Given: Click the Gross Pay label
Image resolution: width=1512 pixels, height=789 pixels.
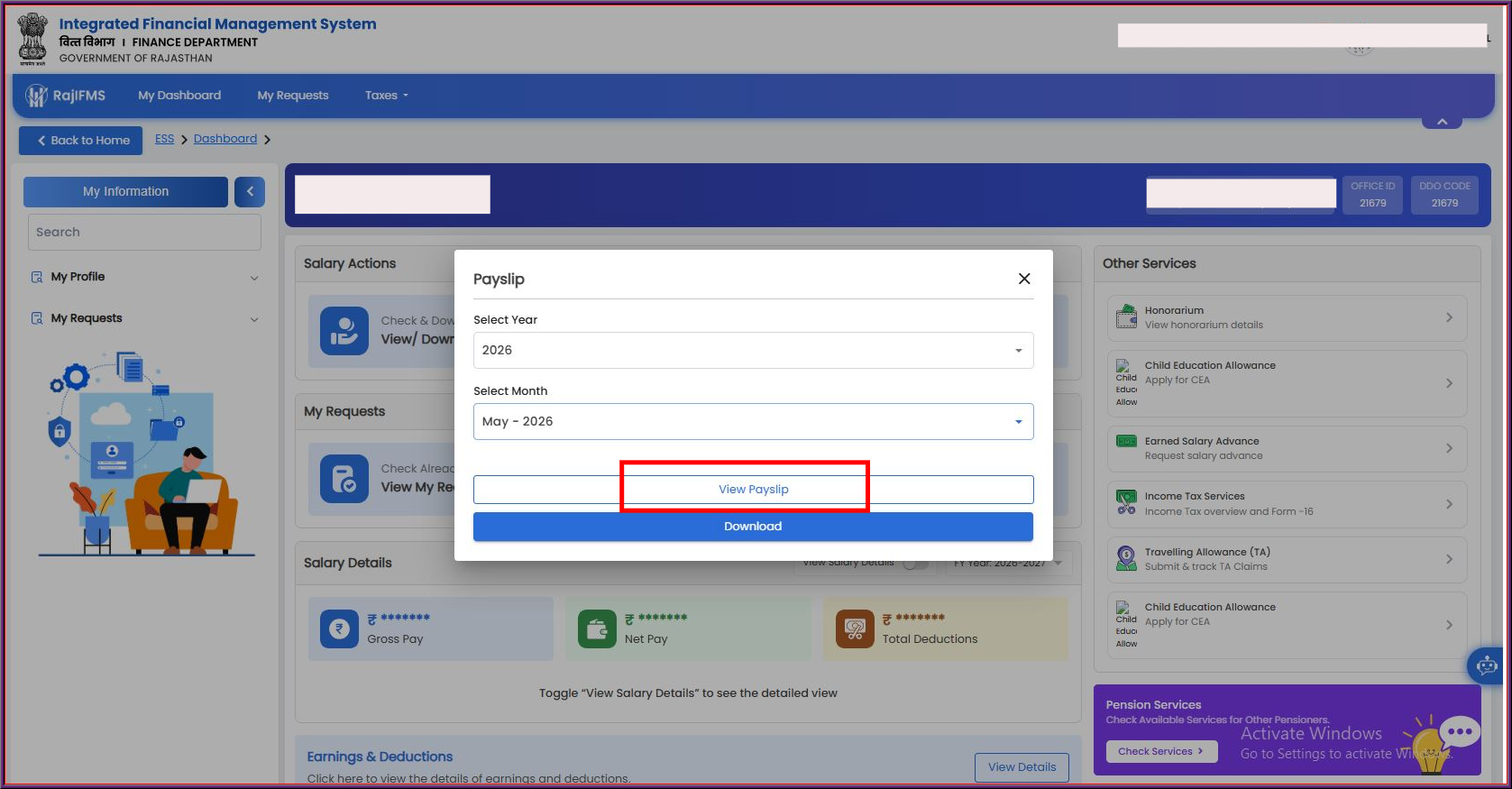Looking at the screenshot, I should click(x=395, y=639).
